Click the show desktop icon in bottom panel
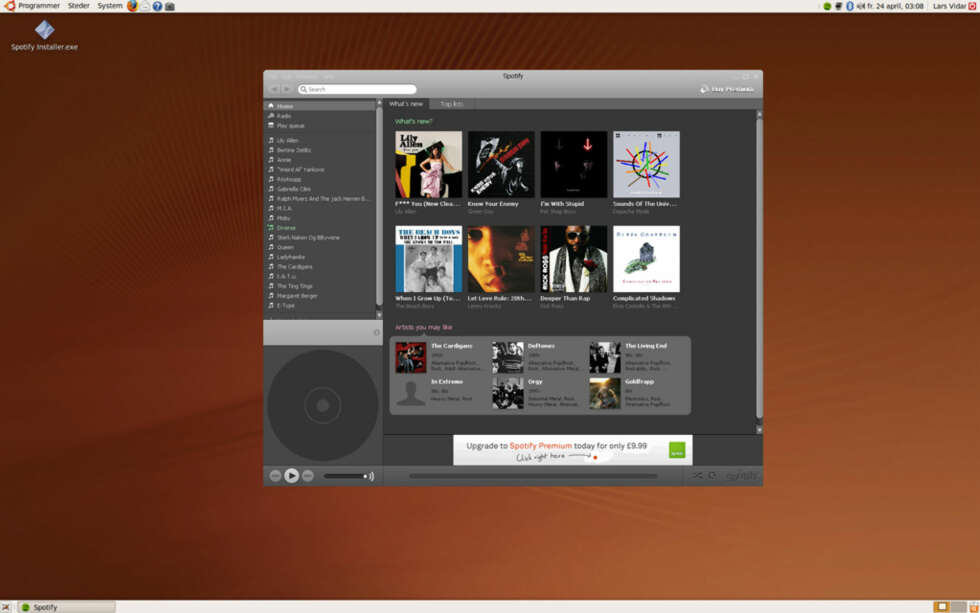Viewport: 980px width, 613px height. click(6, 607)
